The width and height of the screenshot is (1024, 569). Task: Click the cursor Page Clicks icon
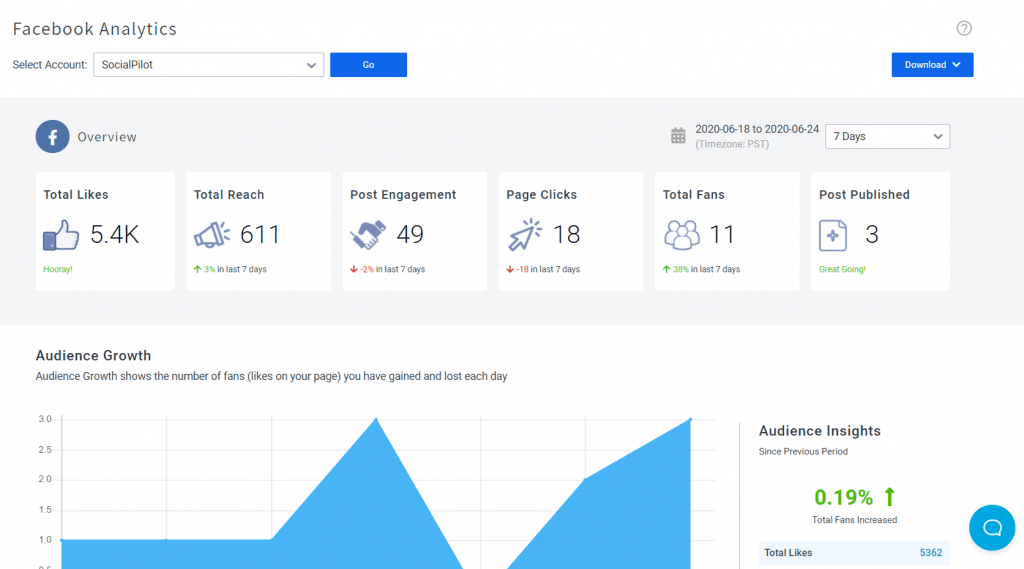[x=525, y=235]
